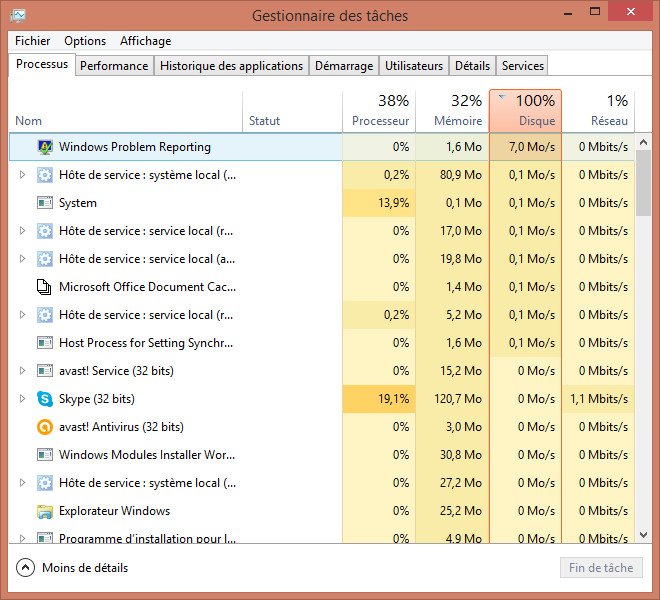660x600 pixels.
Task: Open the Options menu
Action: coord(85,41)
